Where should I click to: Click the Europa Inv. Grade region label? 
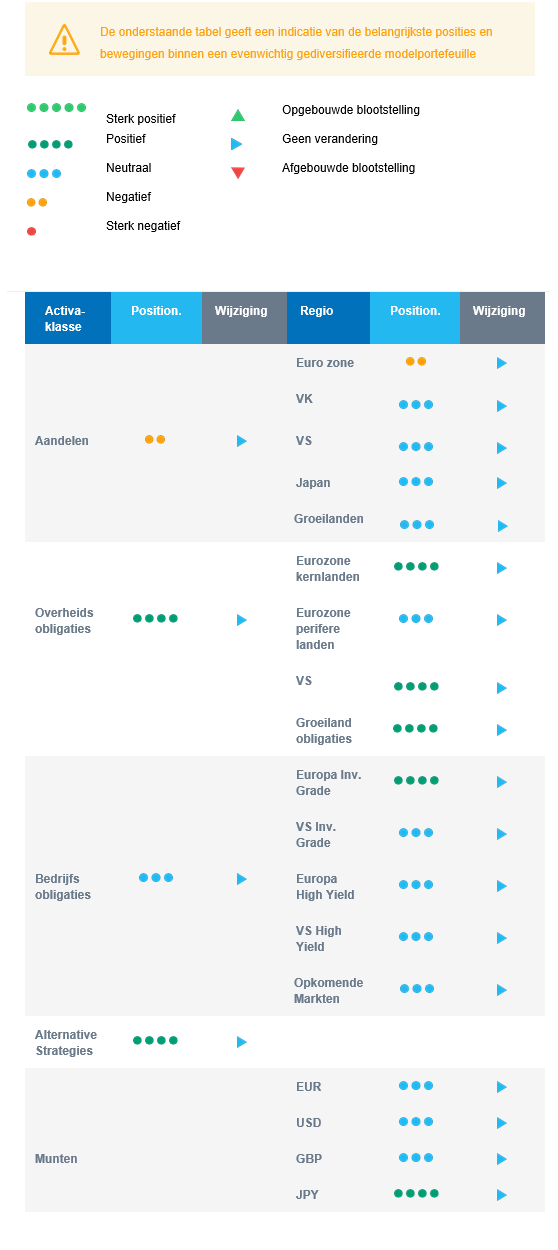point(329,783)
